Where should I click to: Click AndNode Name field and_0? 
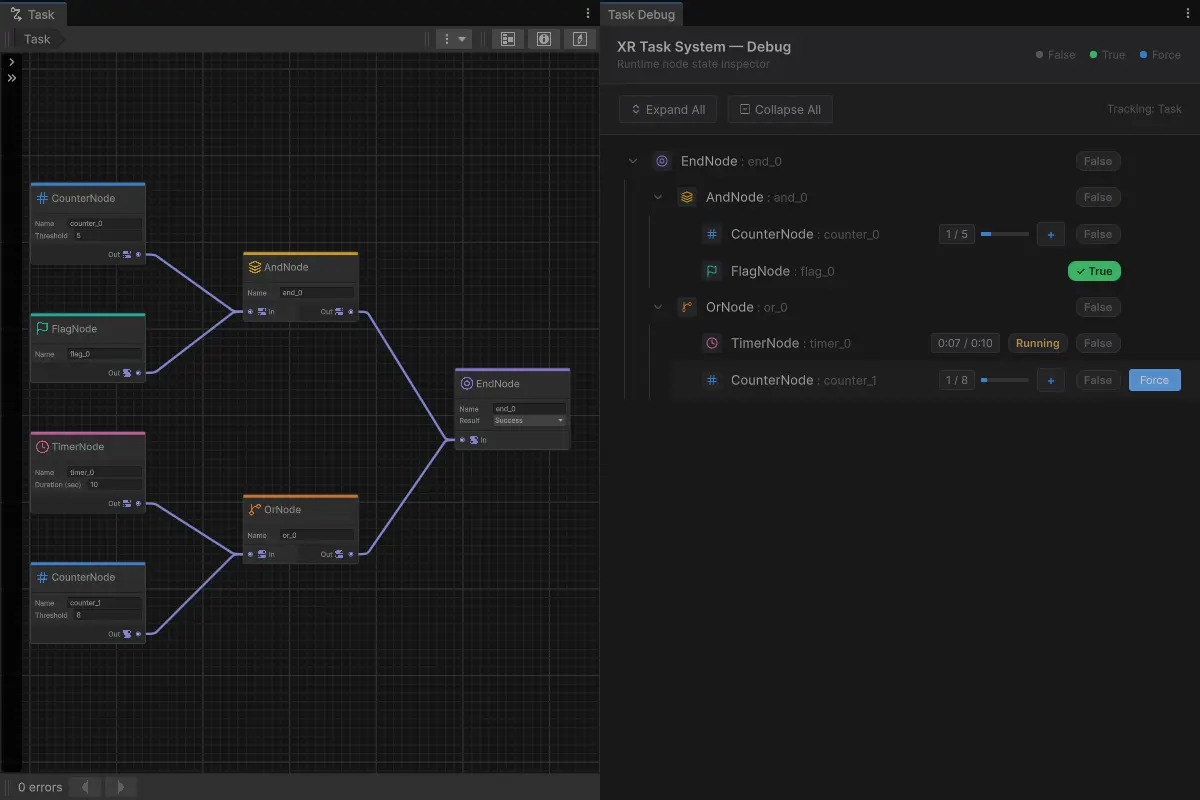click(x=316, y=293)
